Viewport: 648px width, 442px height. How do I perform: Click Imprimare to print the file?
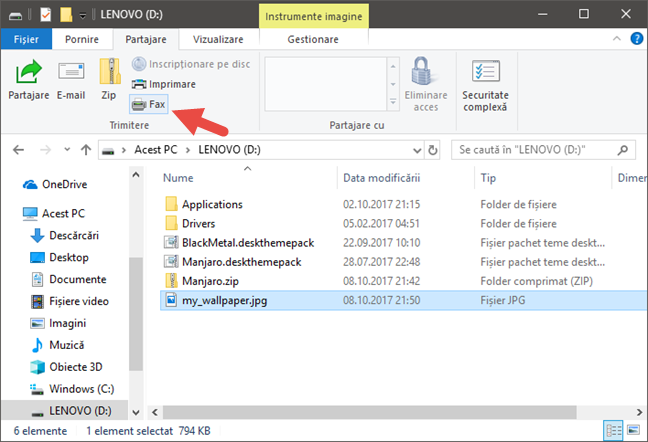click(x=164, y=84)
